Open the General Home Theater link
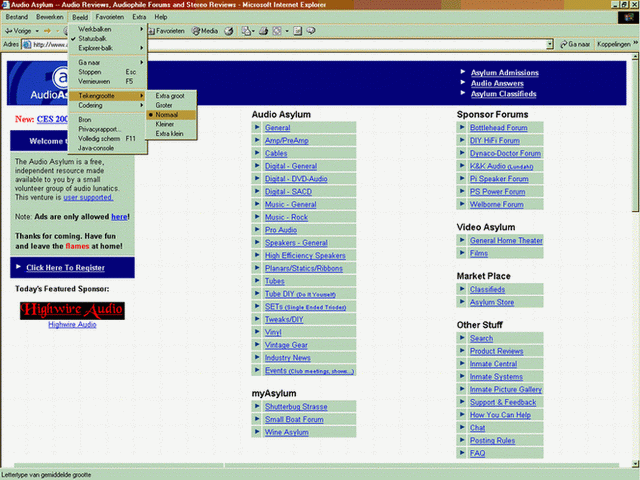Screen dimensions: 640x480 pos(506,240)
